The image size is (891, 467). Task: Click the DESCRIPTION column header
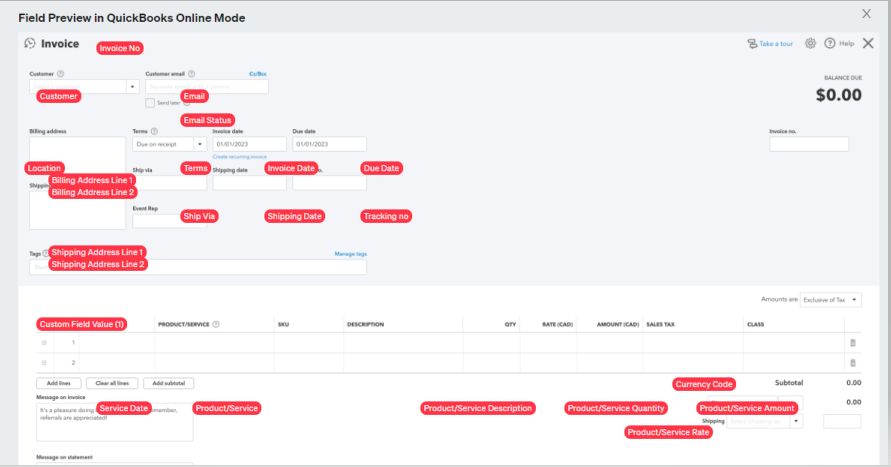[x=365, y=324]
